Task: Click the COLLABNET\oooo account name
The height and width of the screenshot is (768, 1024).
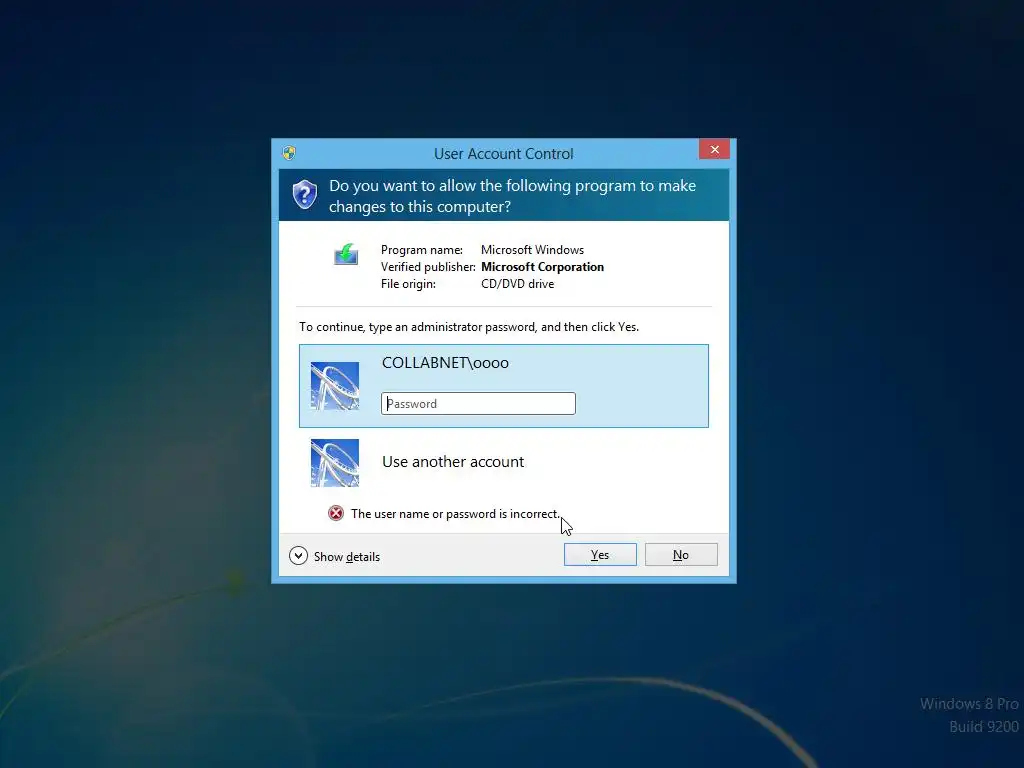Action: pos(445,363)
